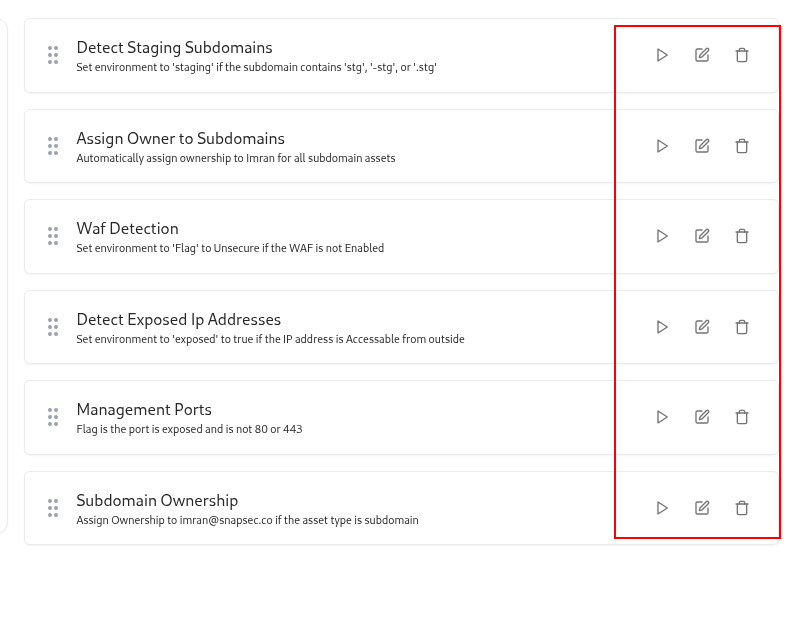
Task: Run the Detect Staging Subdomains rule
Action: click(661, 55)
